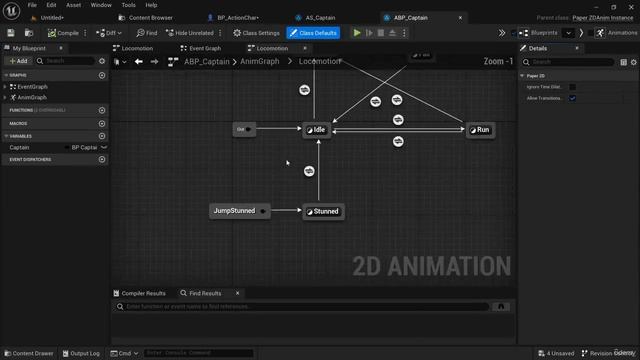Open the Help menu
This screenshot has width=640, height=360.
(151, 5)
